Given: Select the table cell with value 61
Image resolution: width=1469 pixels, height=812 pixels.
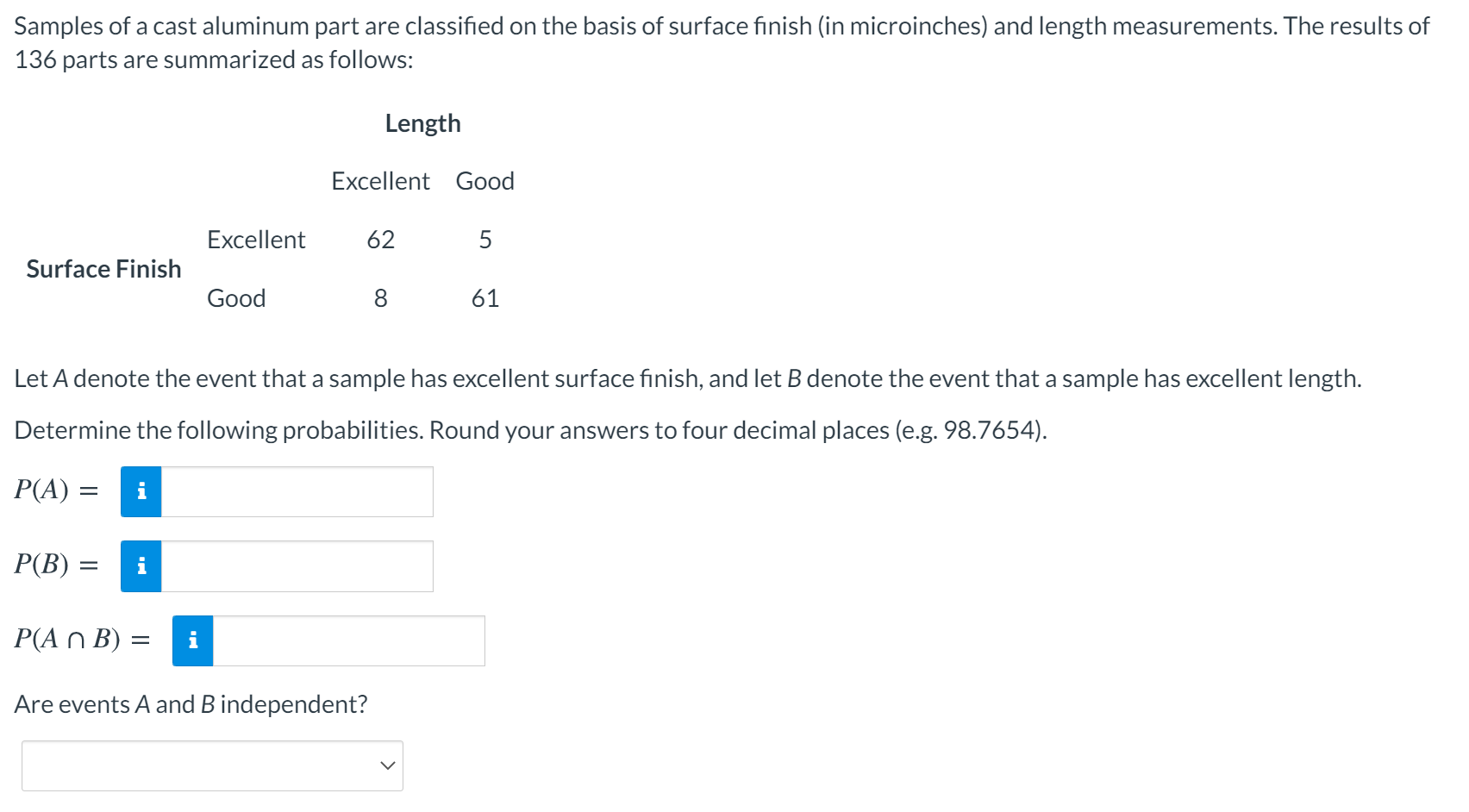Looking at the screenshot, I should pos(485,298).
